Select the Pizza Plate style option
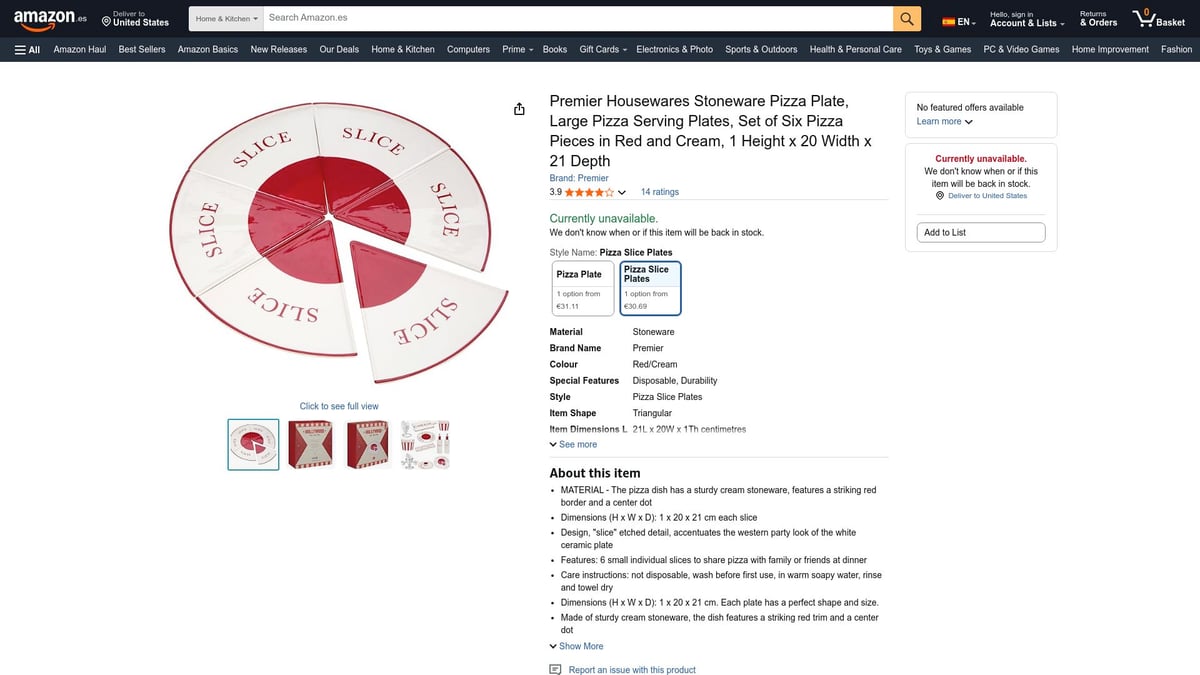This screenshot has width=1200, height=675. pyautogui.click(x=582, y=287)
